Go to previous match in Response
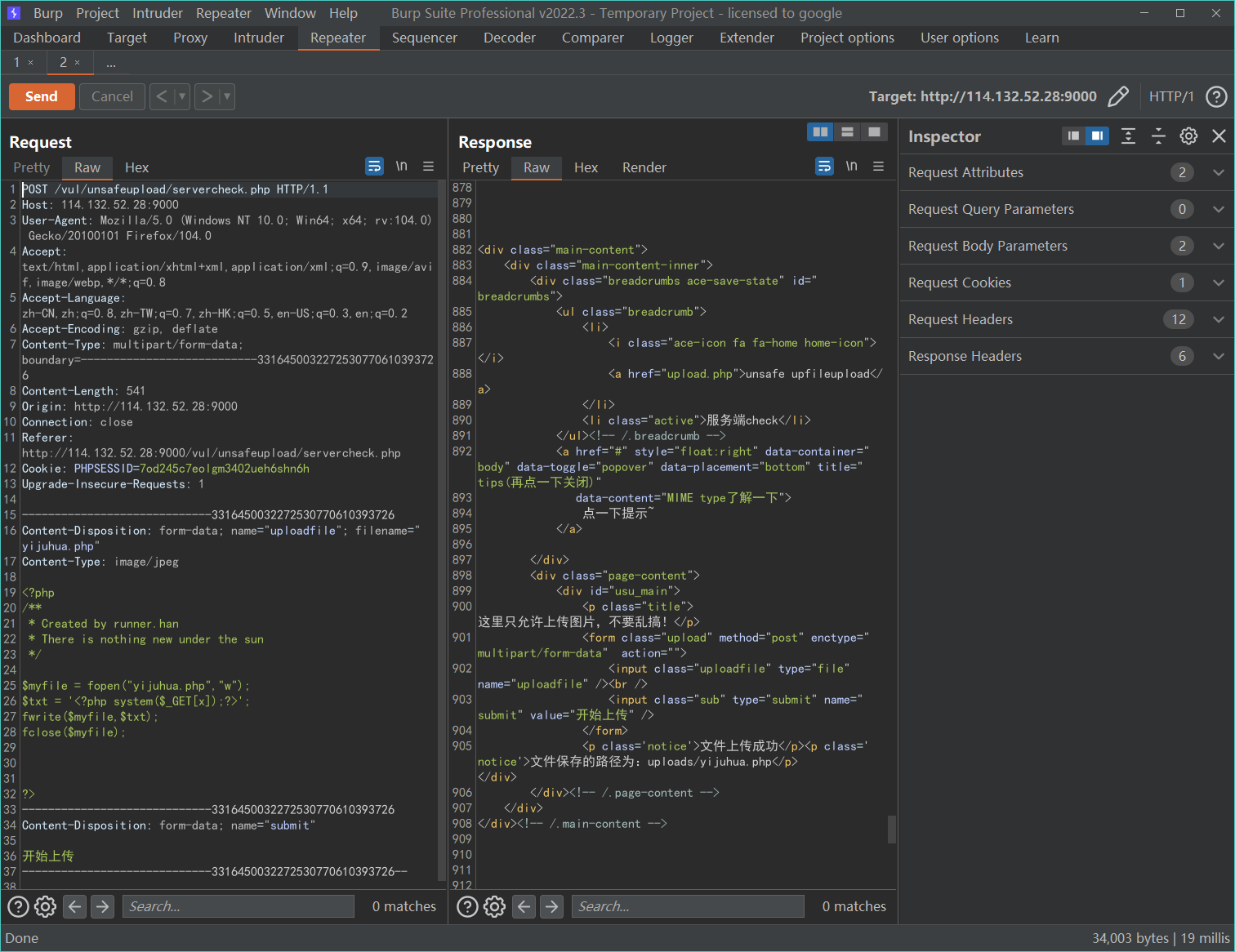The width and height of the screenshot is (1235, 952). tap(524, 906)
